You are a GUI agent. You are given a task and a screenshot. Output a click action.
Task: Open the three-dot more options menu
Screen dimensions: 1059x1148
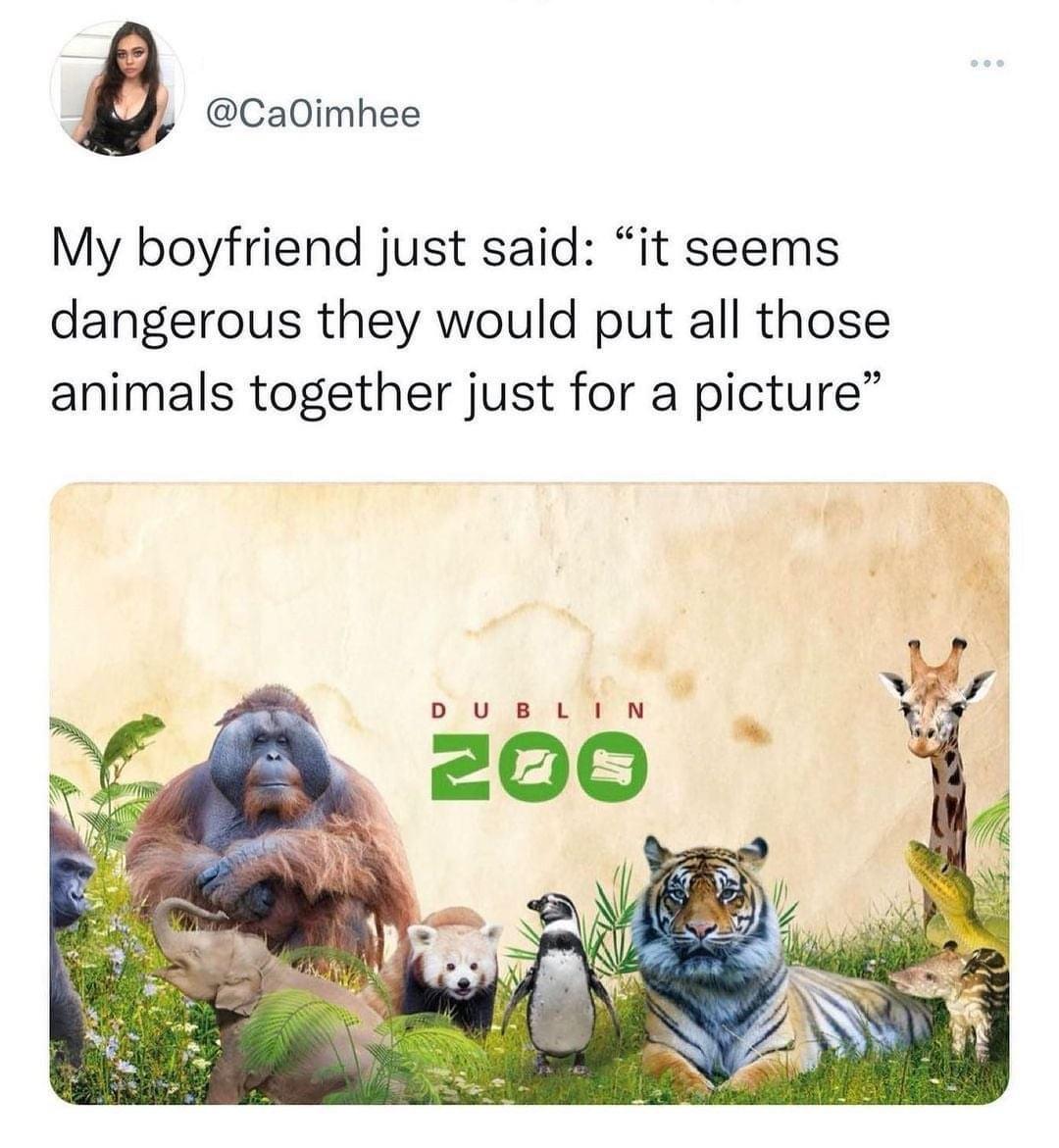[x=986, y=66]
